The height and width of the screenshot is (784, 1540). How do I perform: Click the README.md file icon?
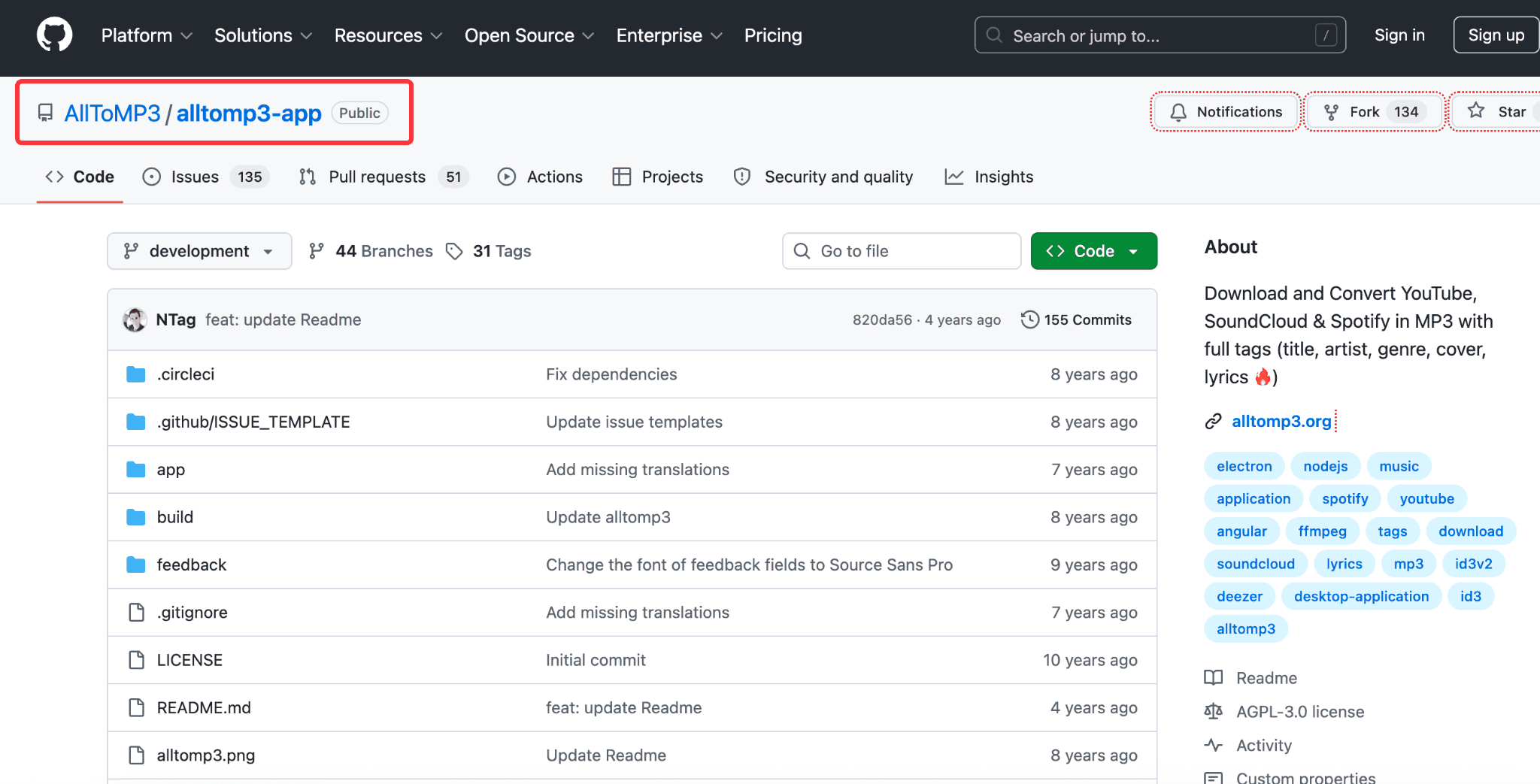pyautogui.click(x=136, y=707)
